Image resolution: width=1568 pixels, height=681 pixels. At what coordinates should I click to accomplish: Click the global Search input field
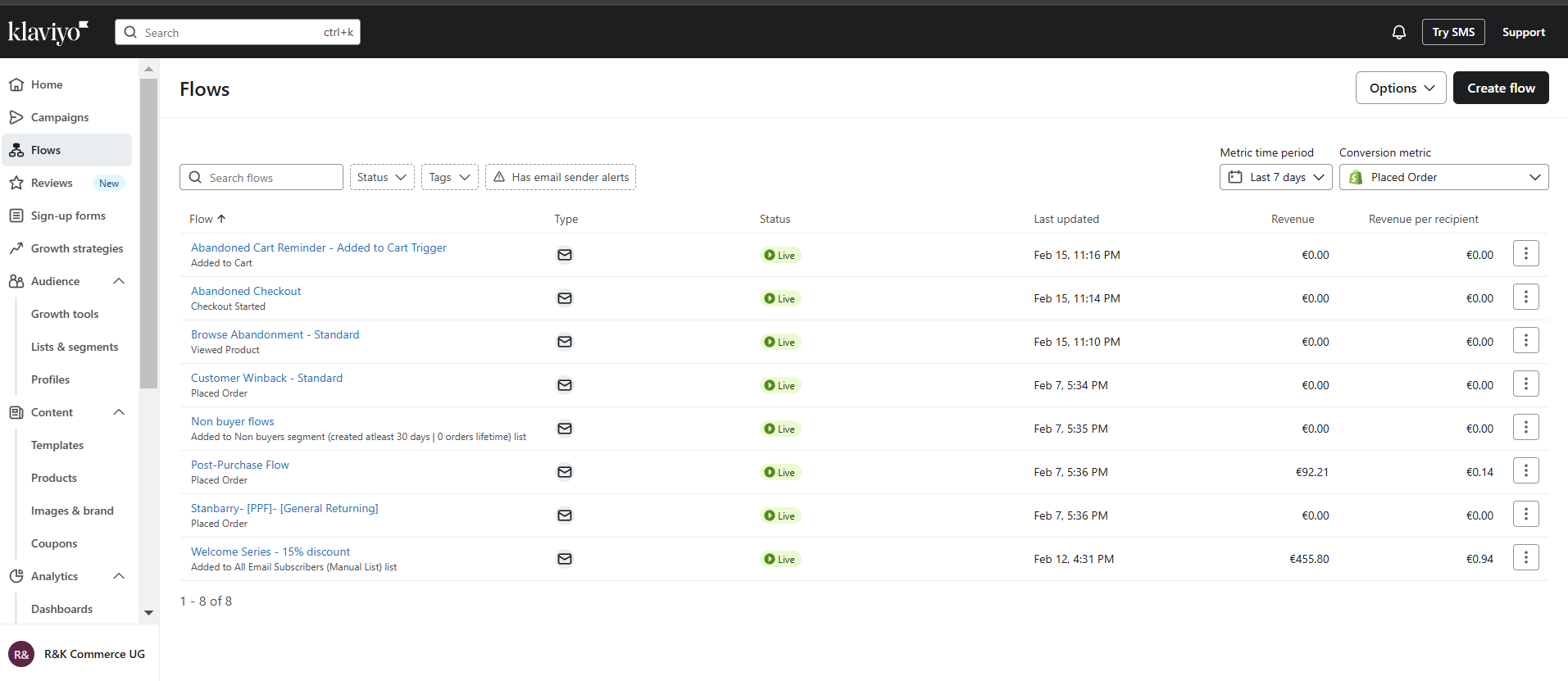click(238, 32)
